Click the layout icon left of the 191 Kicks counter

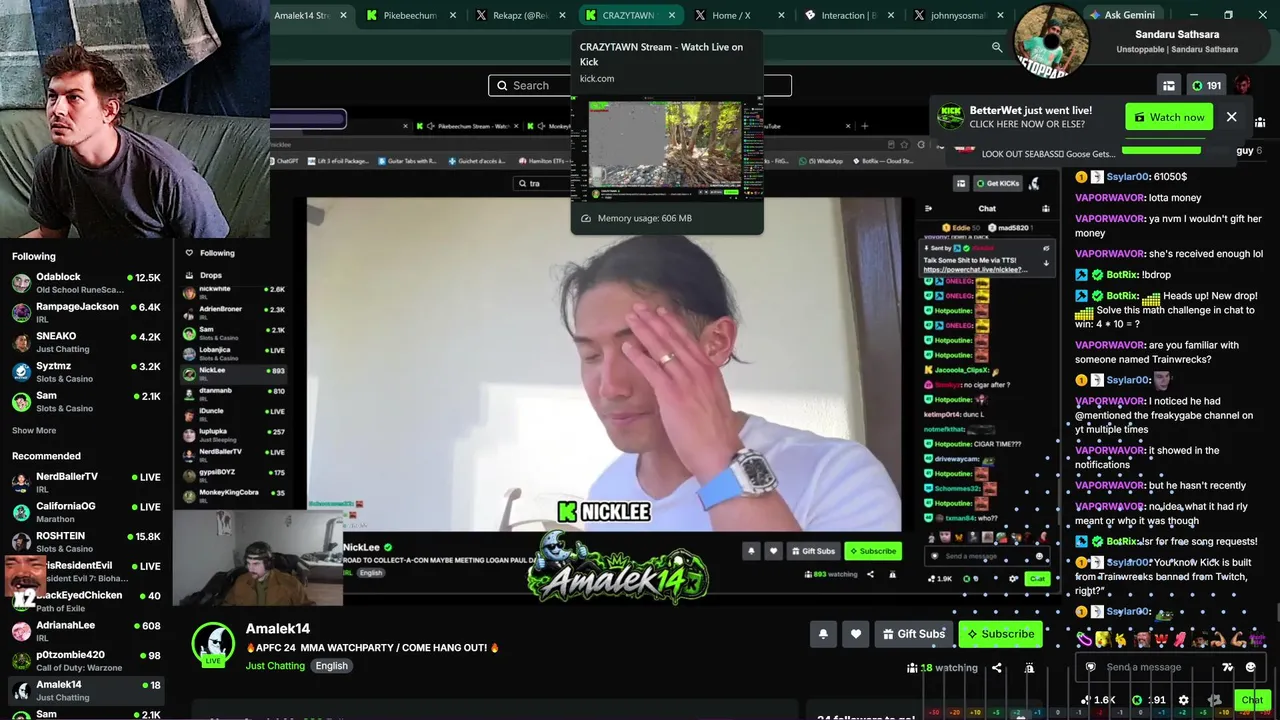click(x=1168, y=86)
